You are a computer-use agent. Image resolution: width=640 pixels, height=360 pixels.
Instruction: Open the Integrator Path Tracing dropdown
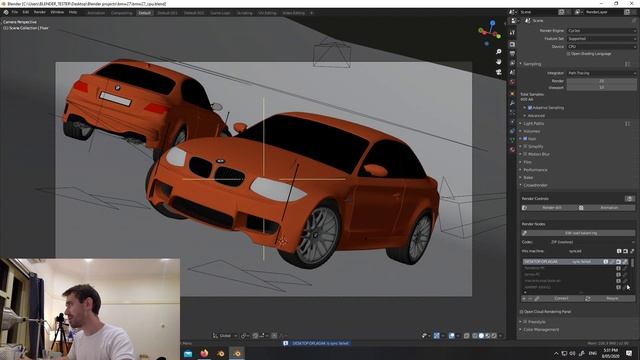[x=601, y=73]
